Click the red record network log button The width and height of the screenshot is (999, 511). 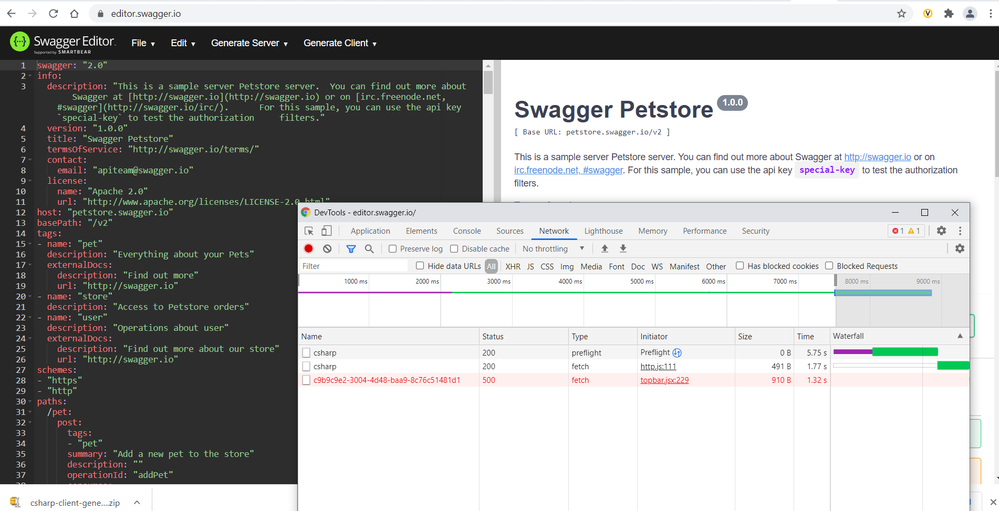pyautogui.click(x=309, y=249)
